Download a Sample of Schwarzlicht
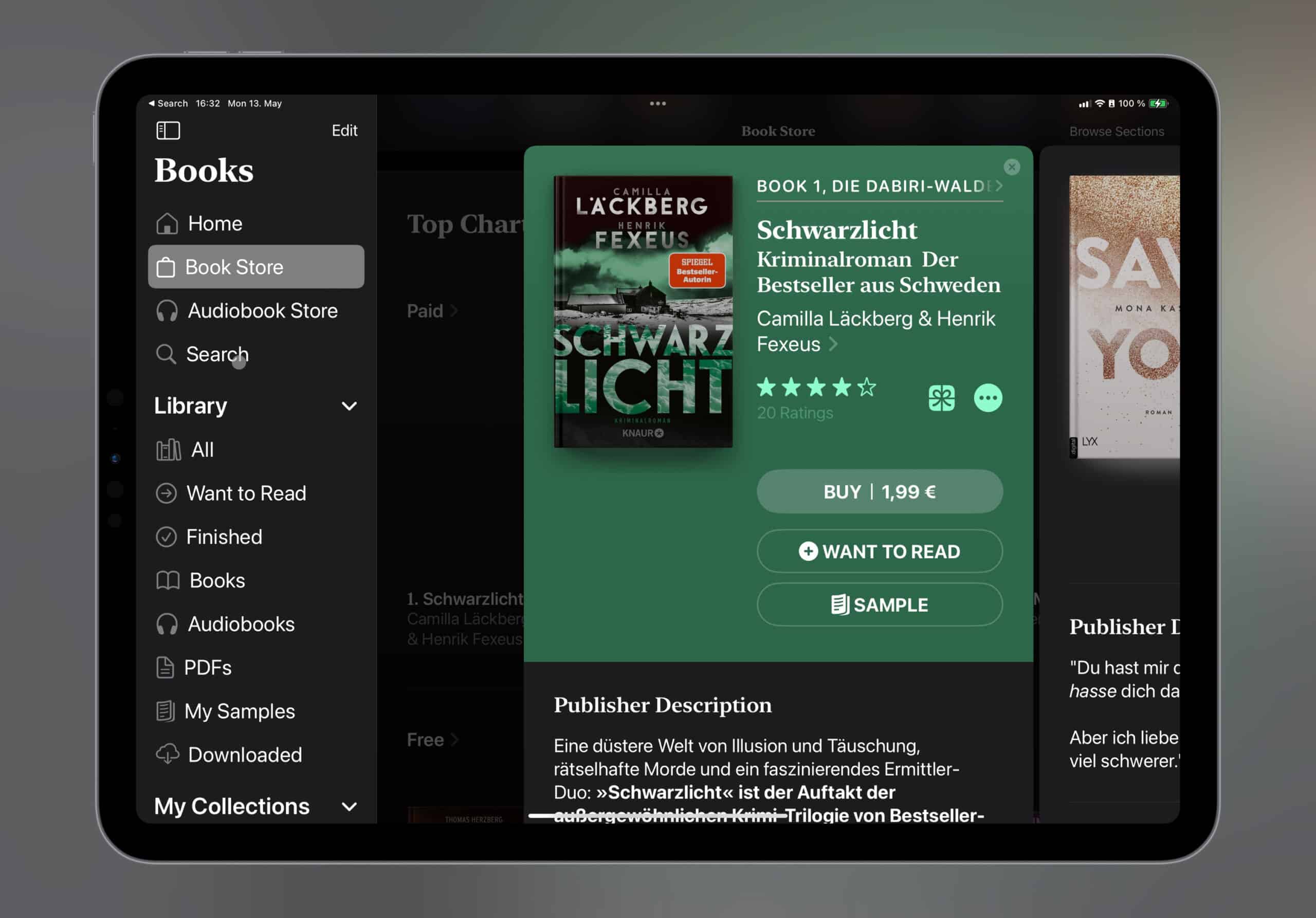 [879, 604]
